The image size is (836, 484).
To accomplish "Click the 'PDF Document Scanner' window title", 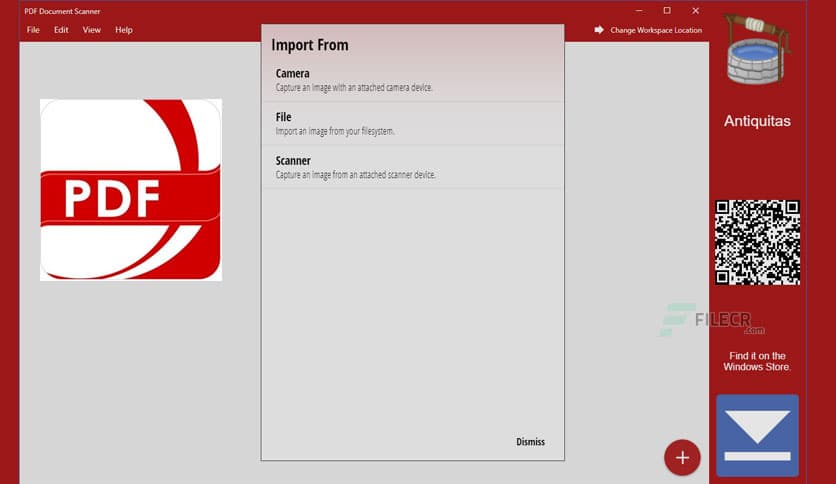I will 62,11.
